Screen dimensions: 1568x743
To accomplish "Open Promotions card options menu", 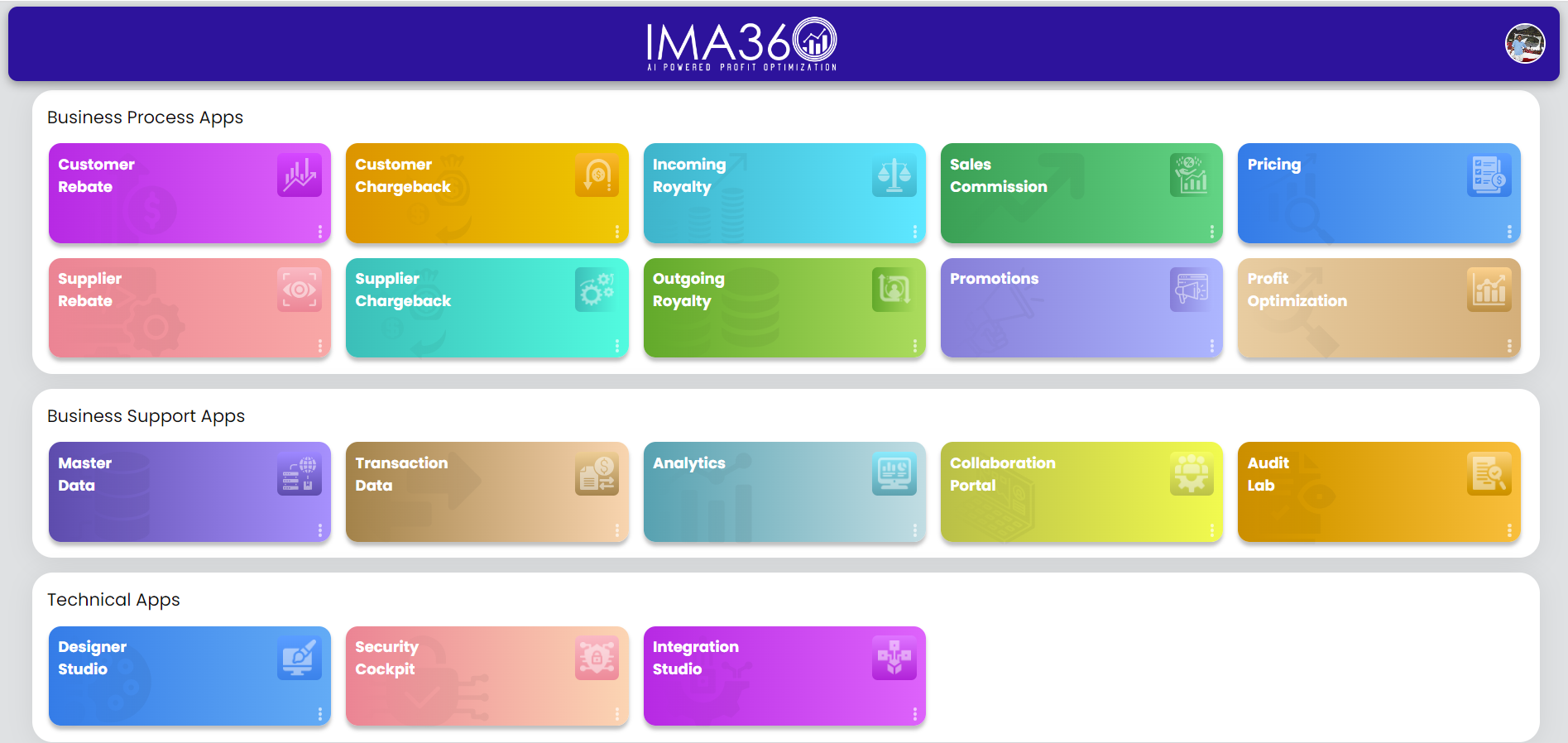I will click(1212, 346).
